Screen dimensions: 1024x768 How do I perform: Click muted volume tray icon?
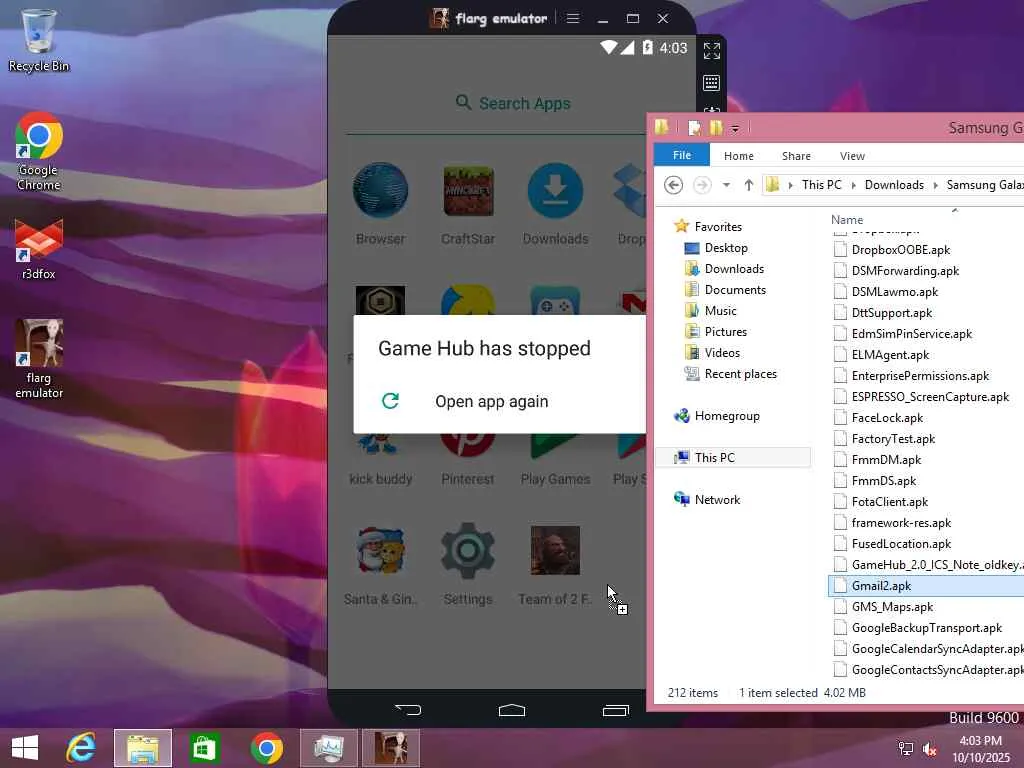[x=930, y=749]
